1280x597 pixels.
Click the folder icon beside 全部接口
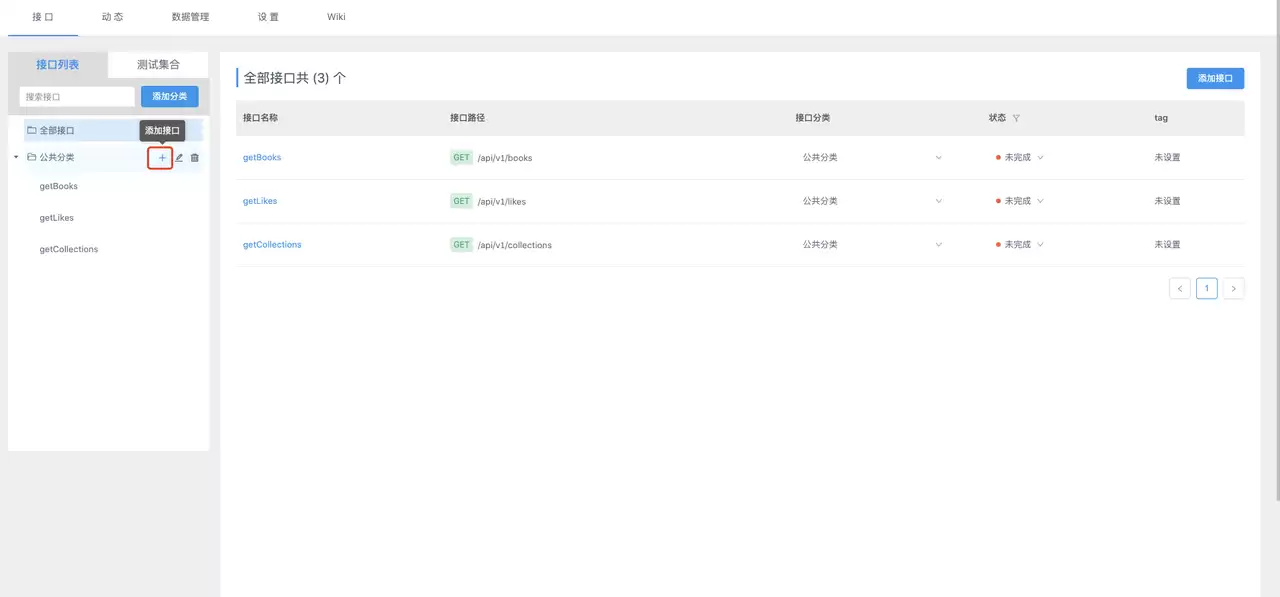click(31, 130)
